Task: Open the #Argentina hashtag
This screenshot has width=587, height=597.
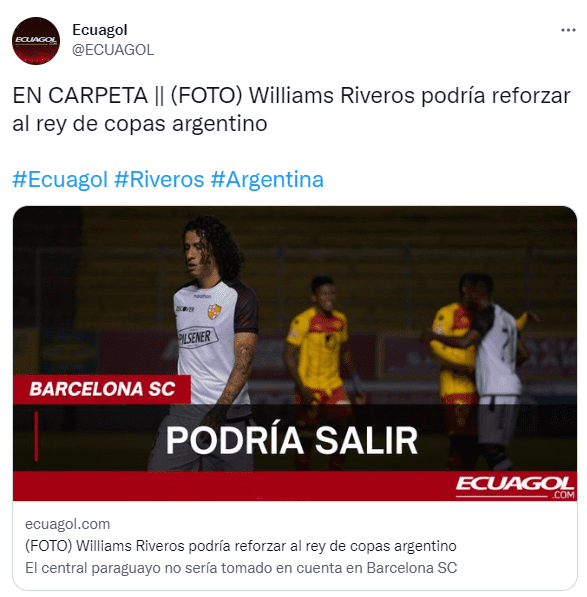Action: pos(267,179)
